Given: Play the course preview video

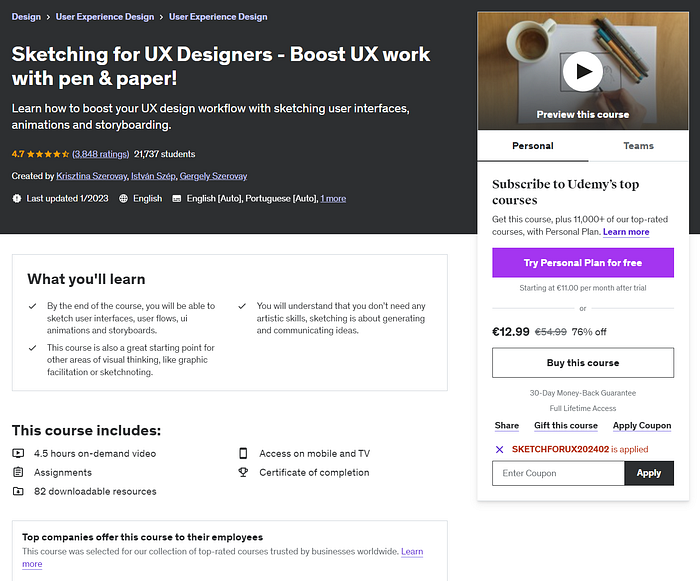Looking at the screenshot, I should point(583,71).
